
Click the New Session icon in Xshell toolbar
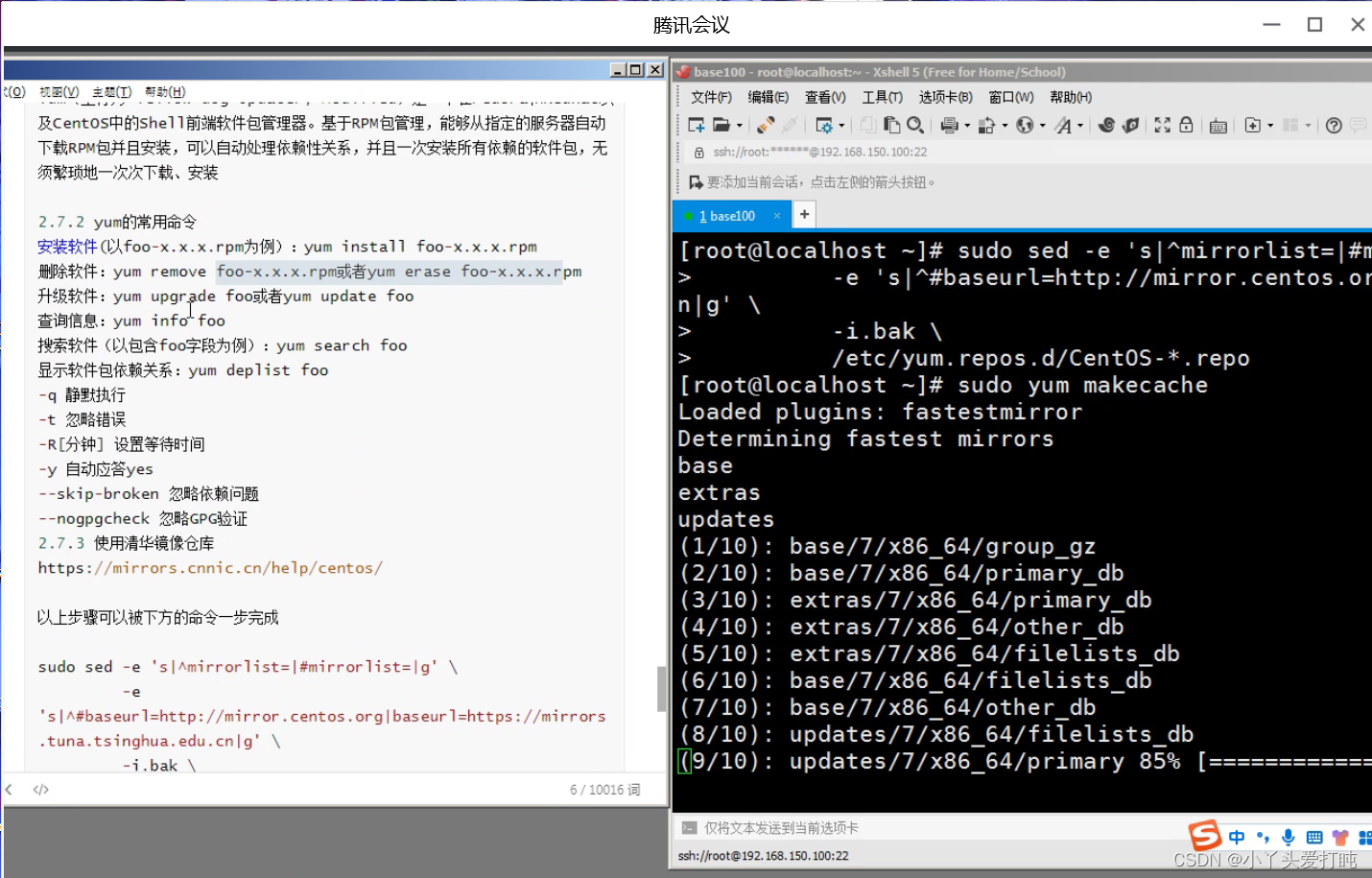(x=697, y=125)
